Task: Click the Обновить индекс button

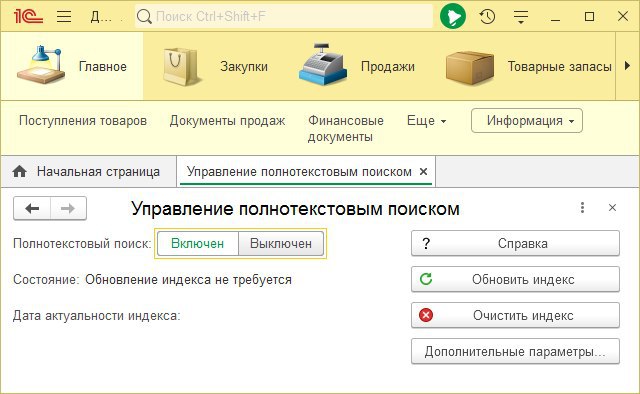Action: pos(516,279)
